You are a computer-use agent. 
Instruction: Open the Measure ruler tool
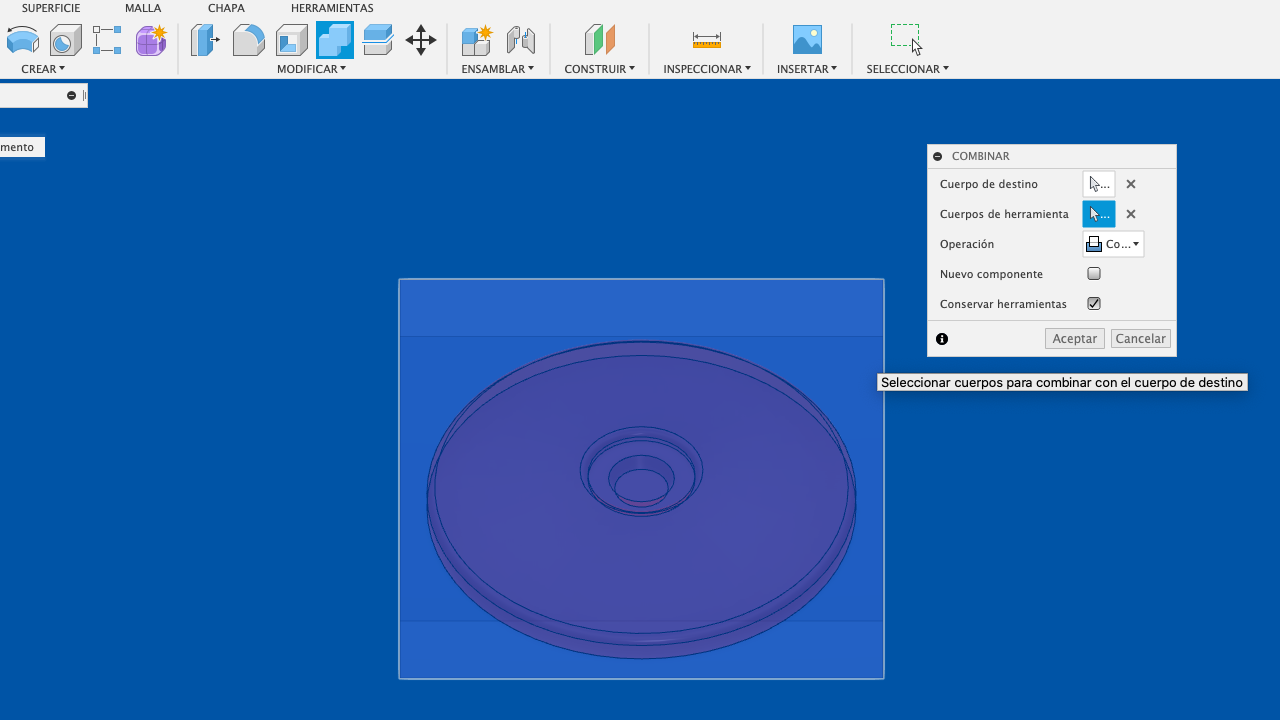coord(706,41)
